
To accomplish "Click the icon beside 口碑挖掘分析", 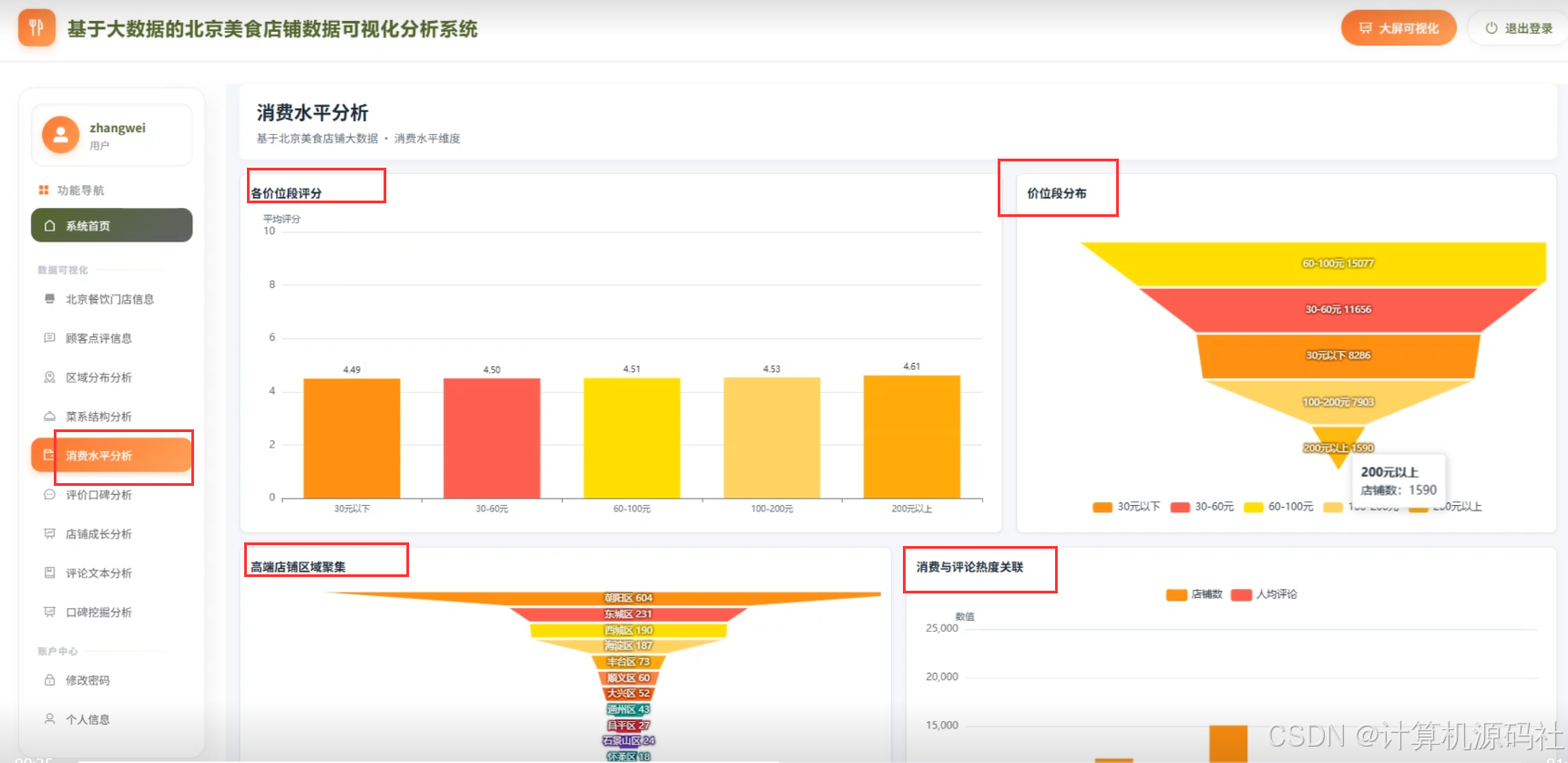I will coord(49,612).
